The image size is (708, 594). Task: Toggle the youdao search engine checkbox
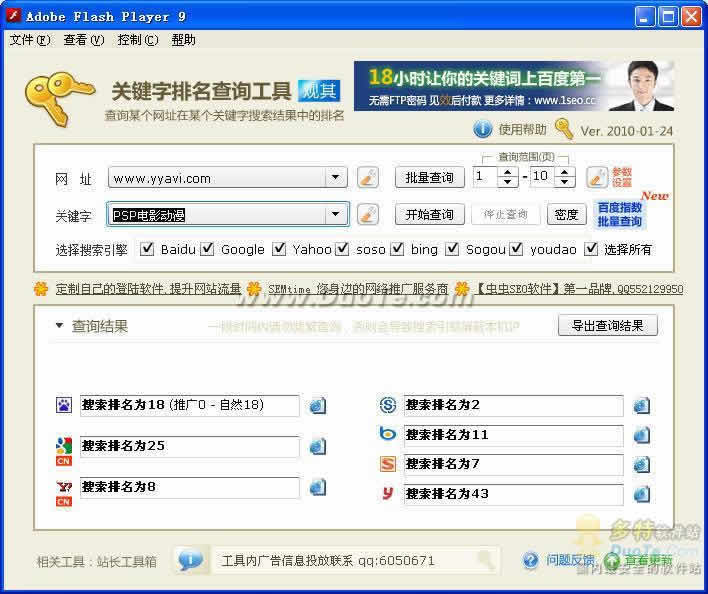coord(516,249)
